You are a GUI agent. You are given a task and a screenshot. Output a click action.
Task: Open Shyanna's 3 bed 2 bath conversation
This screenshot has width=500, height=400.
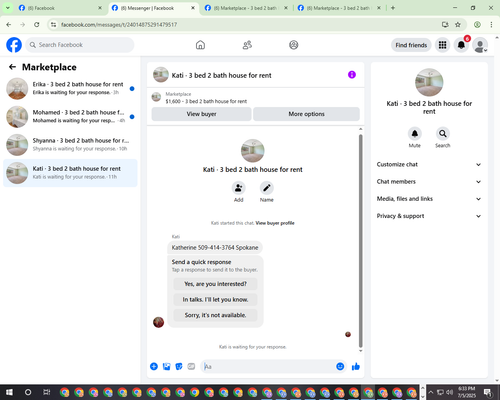[x=70, y=145]
